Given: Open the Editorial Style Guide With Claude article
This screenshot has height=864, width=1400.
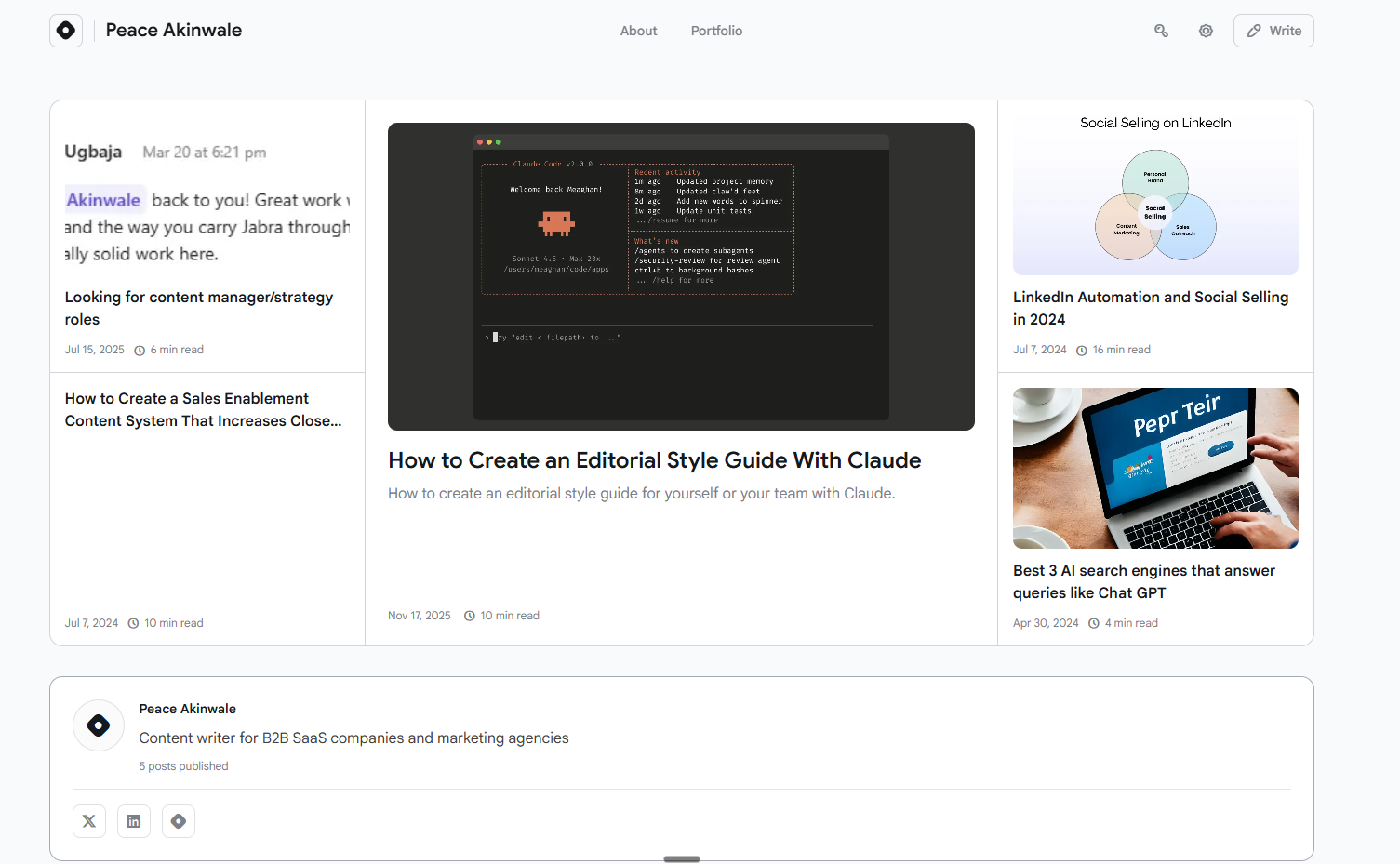Looking at the screenshot, I should click(x=654, y=459).
